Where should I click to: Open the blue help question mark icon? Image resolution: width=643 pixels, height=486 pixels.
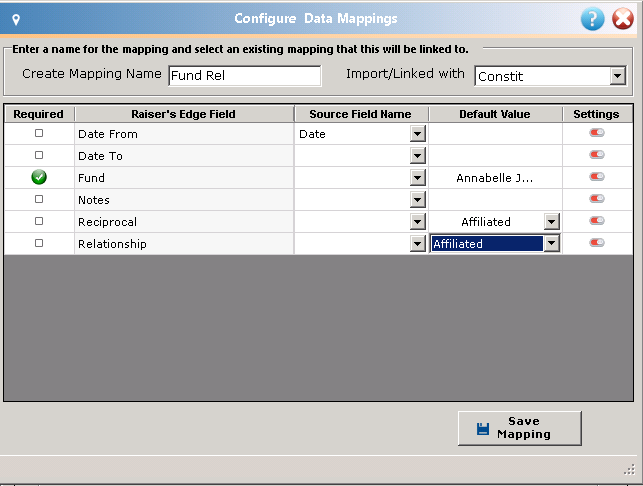(592, 19)
